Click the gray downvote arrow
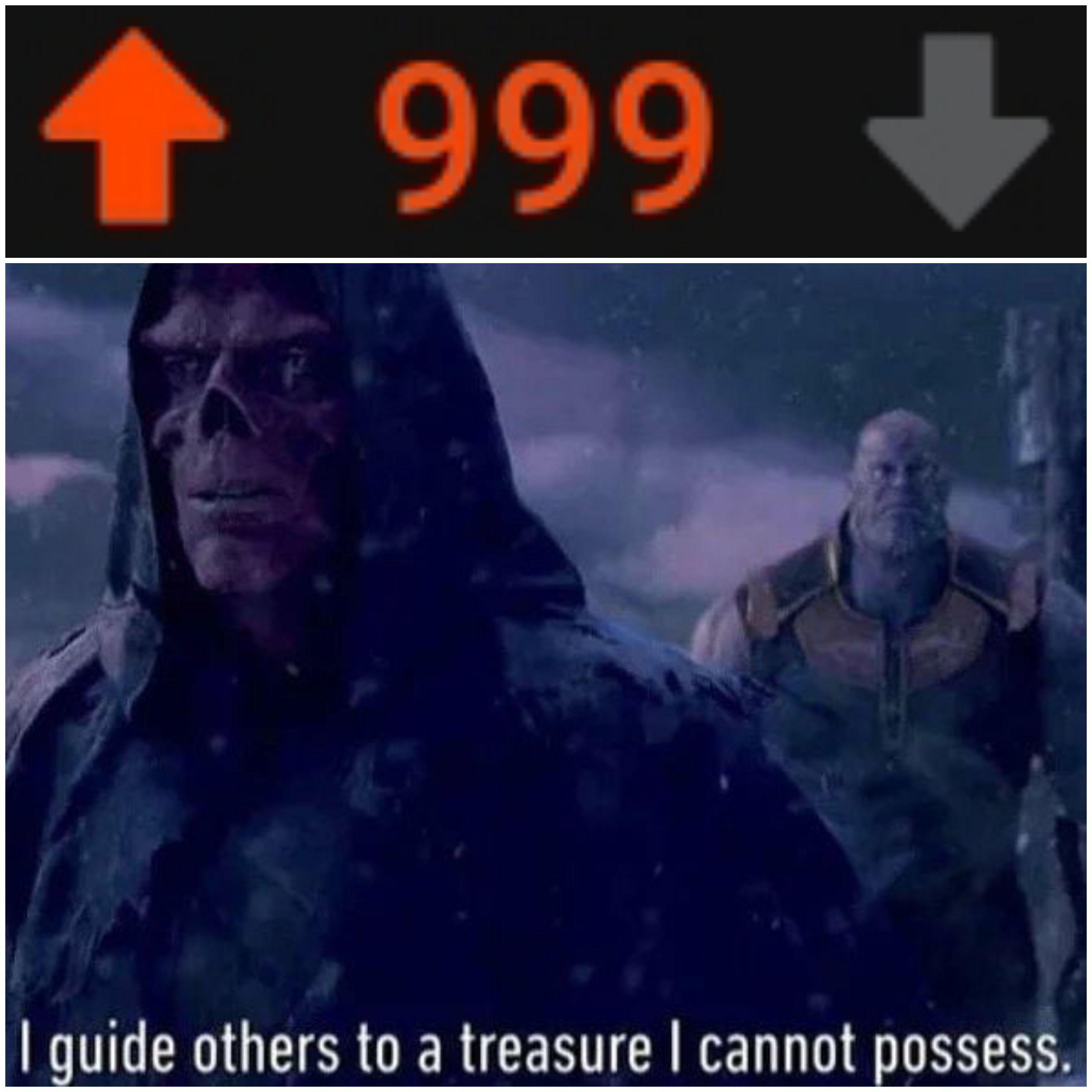Viewport: 1092px width, 1092px height. [x=957, y=131]
